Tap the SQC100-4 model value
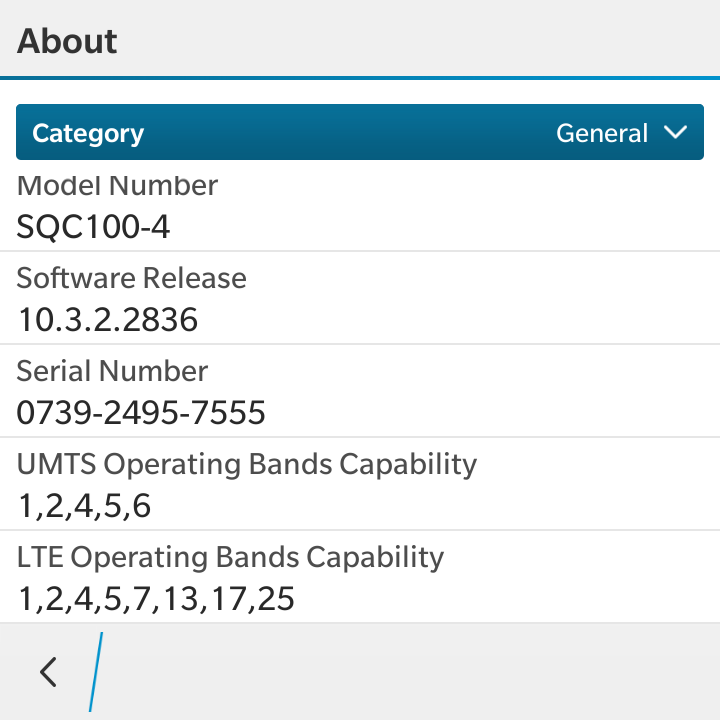720x720 pixels. coord(93,227)
